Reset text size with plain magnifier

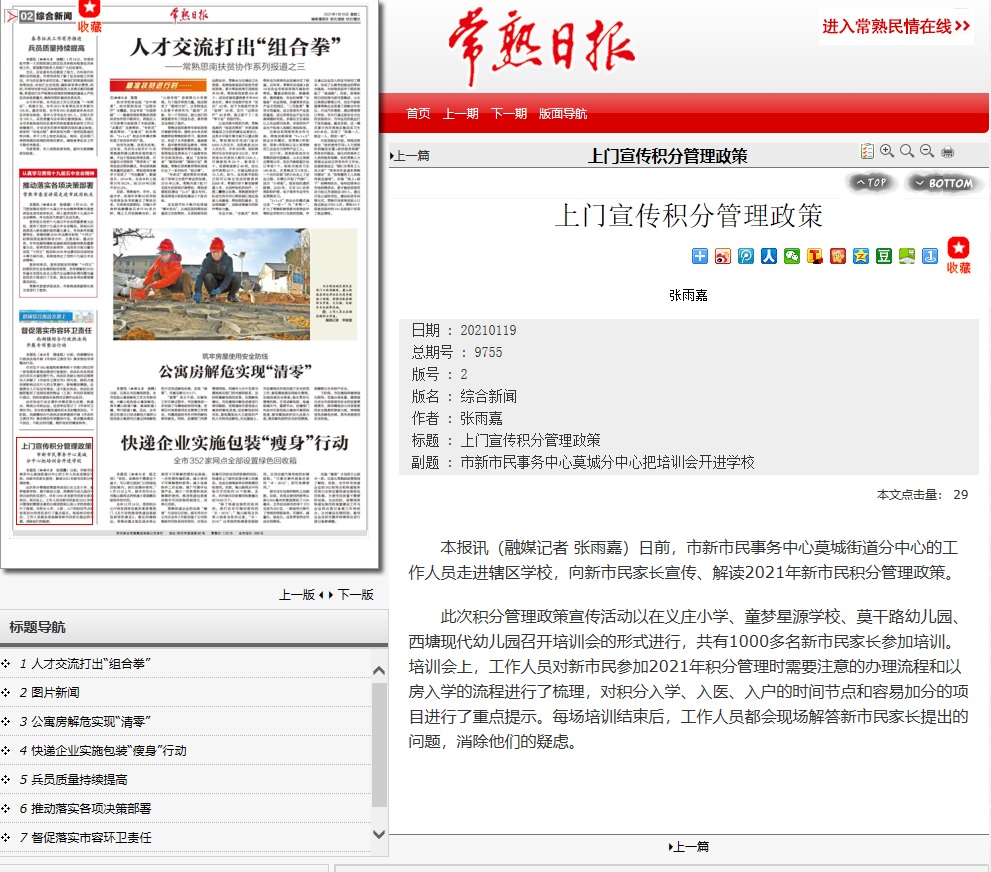pyautogui.click(x=907, y=151)
